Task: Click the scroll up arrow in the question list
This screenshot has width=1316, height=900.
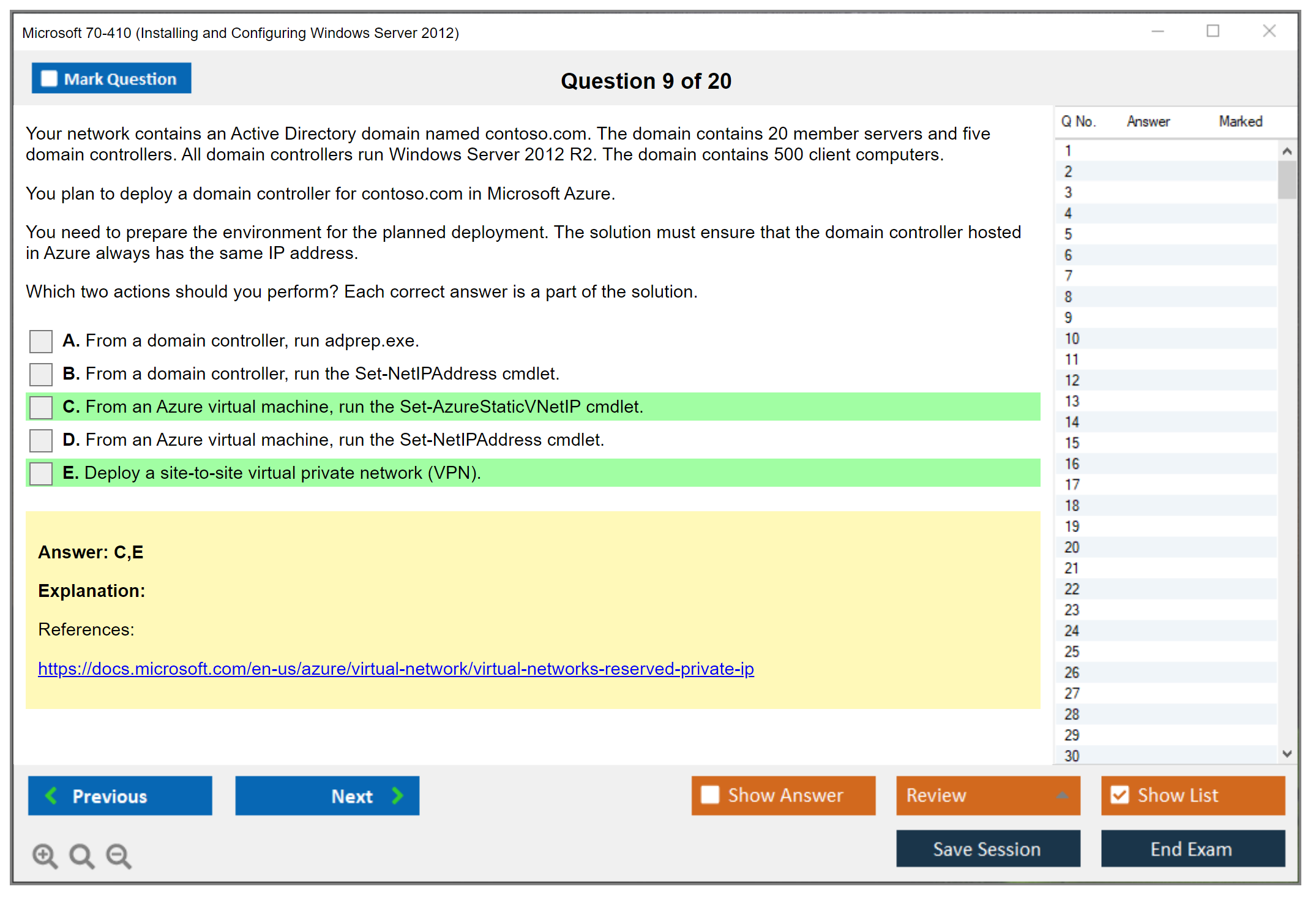Action: coord(1287,151)
